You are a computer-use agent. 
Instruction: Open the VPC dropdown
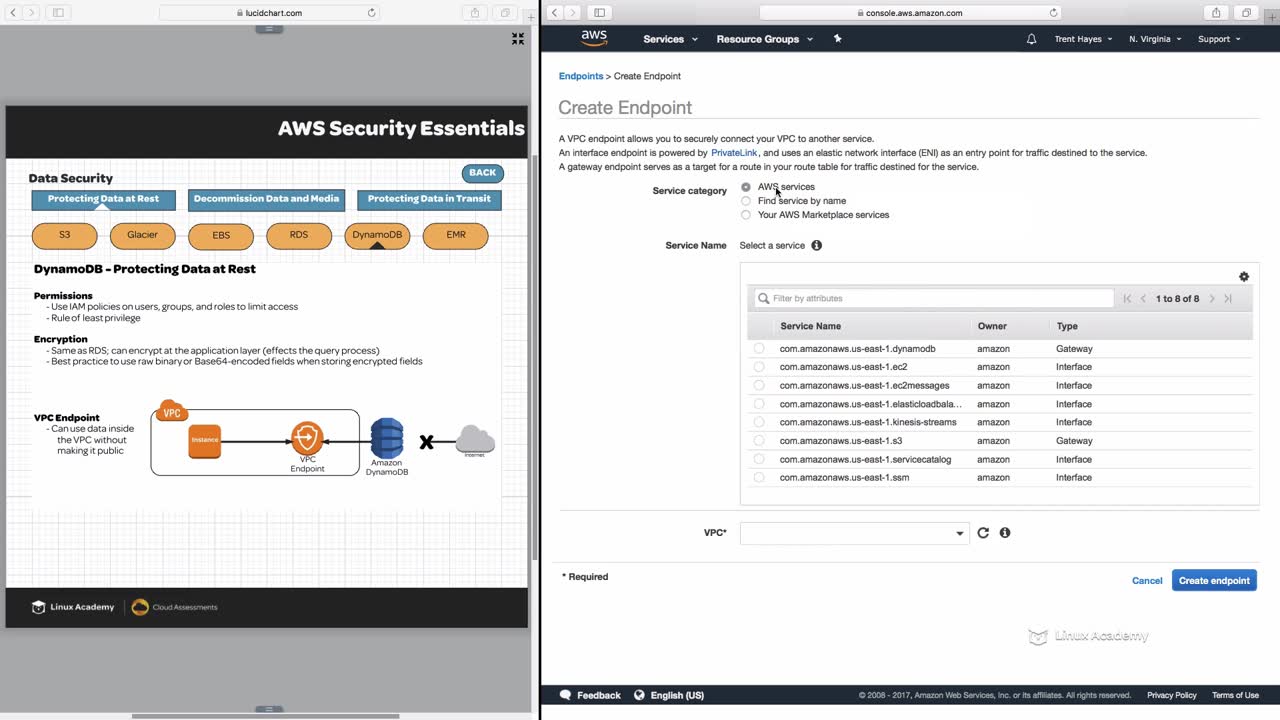(855, 533)
